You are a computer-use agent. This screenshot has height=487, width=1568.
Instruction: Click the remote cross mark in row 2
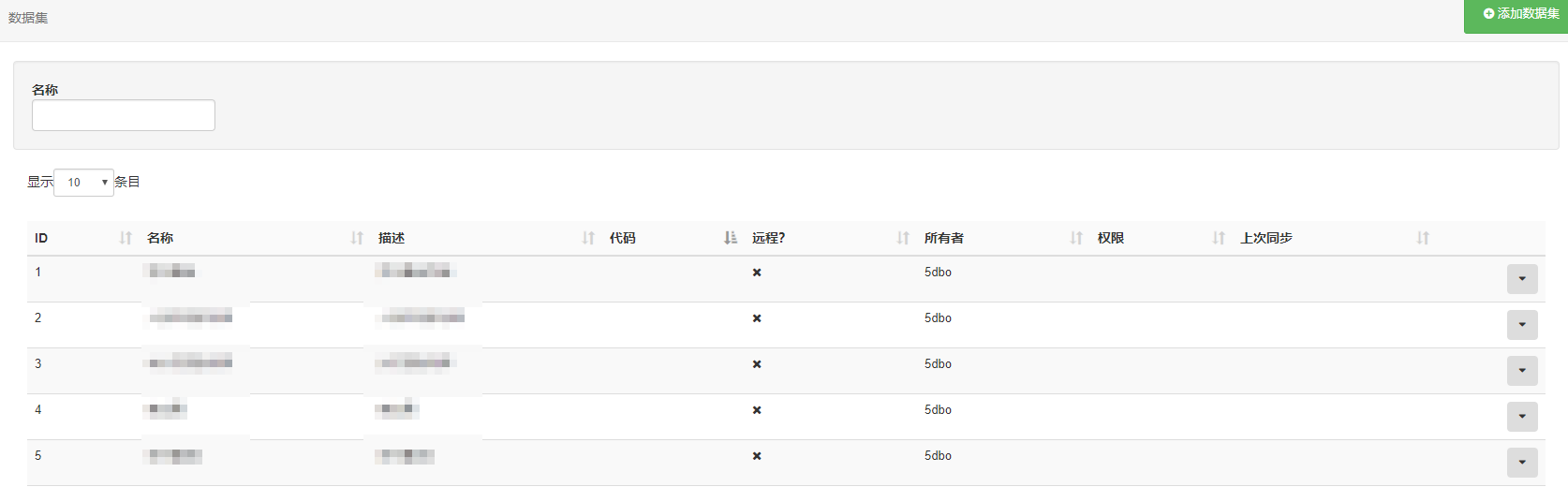coord(757,318)
